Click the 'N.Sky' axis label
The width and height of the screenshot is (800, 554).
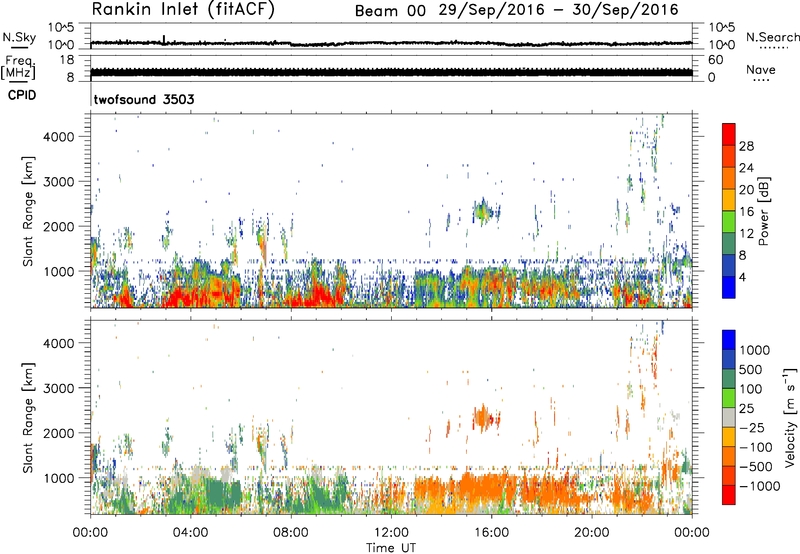tap(19, 37)
